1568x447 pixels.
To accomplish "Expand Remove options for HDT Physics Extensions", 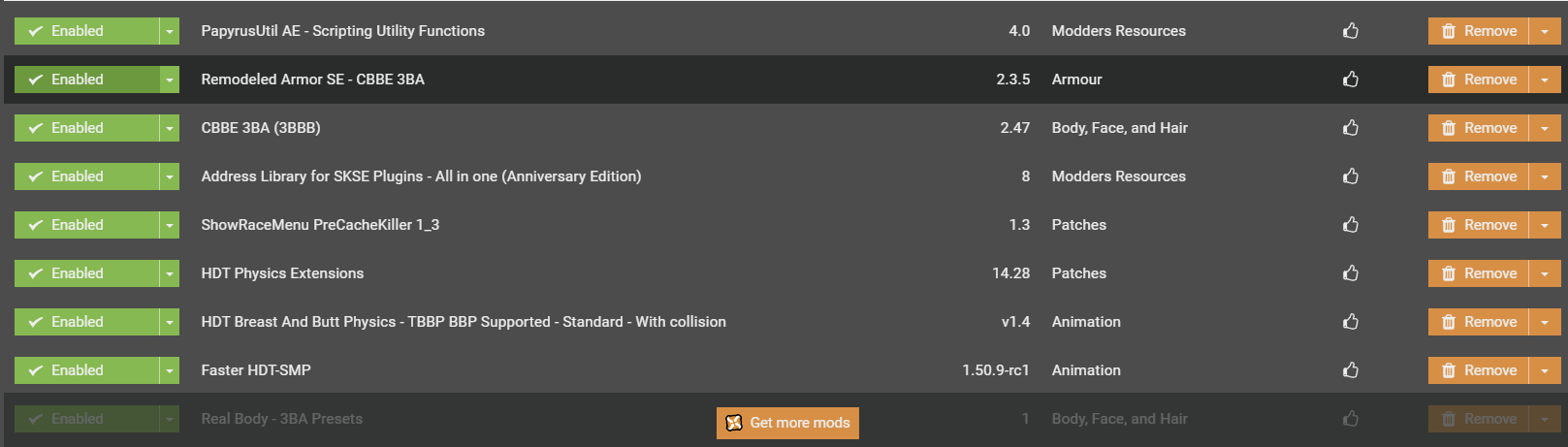I will point(1545,273).
